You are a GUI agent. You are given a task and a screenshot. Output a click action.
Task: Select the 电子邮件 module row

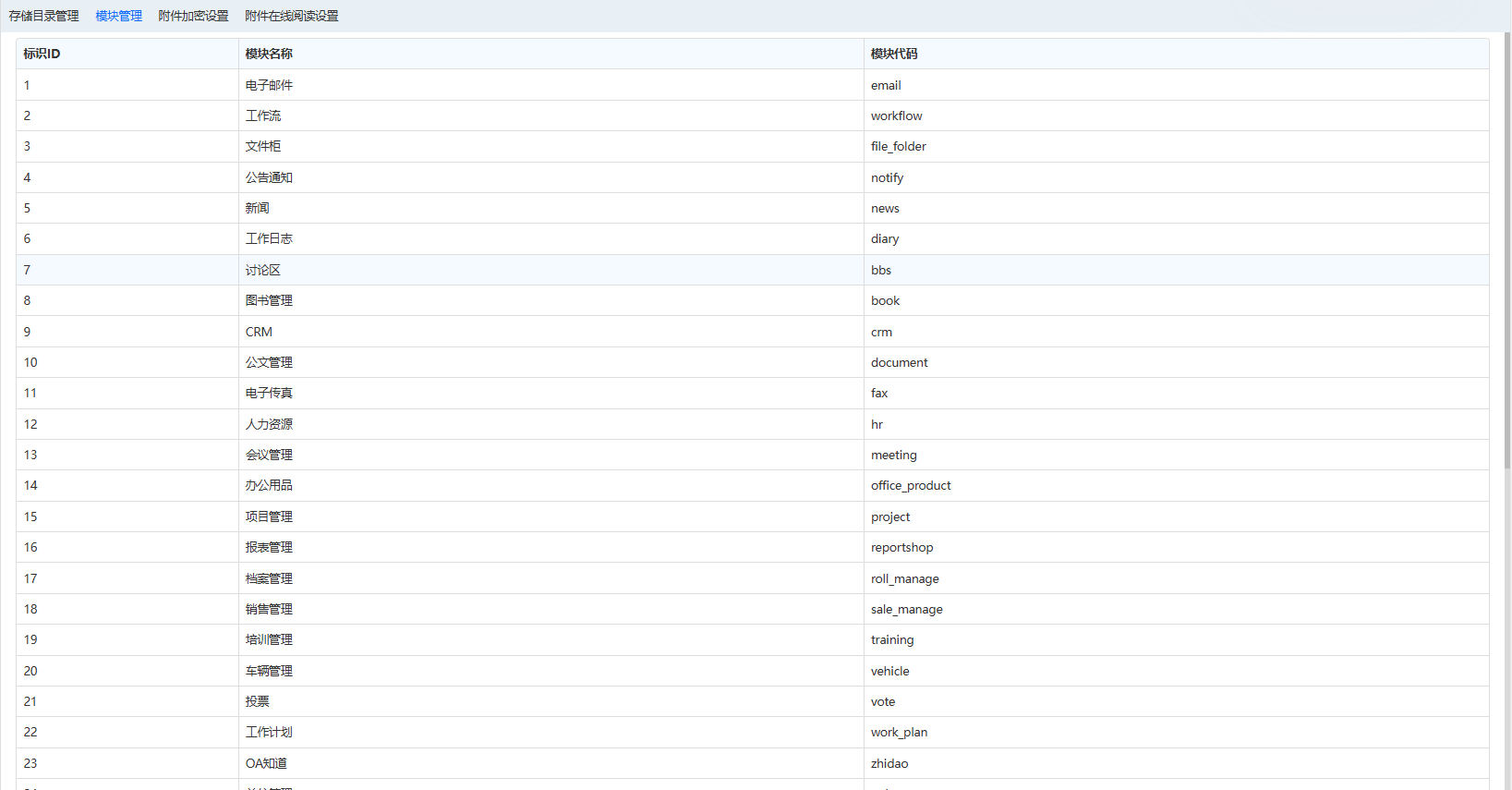[269, 85]
